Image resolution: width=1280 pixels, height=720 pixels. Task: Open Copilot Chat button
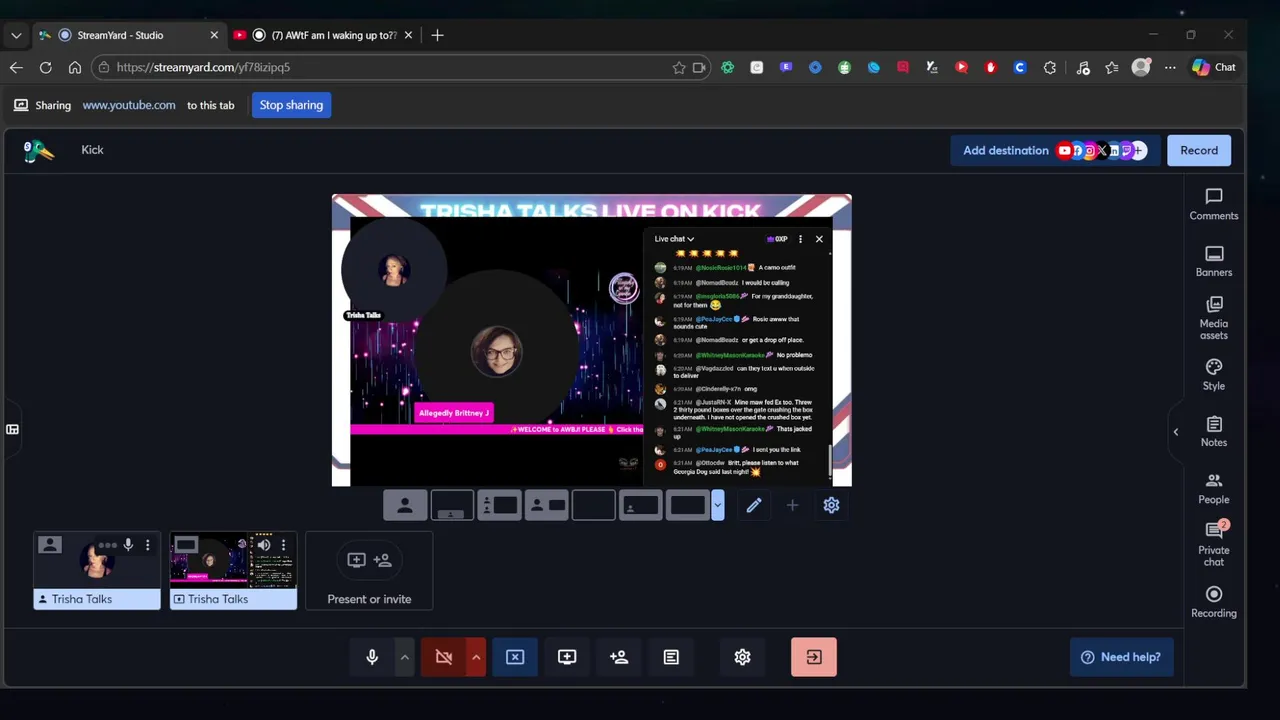click(x=1214, y=67)
